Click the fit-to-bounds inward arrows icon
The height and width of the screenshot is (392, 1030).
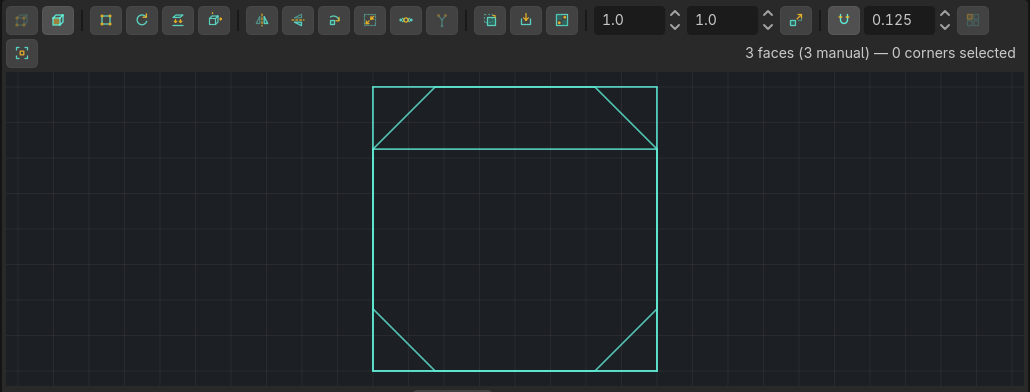point(370,20)
